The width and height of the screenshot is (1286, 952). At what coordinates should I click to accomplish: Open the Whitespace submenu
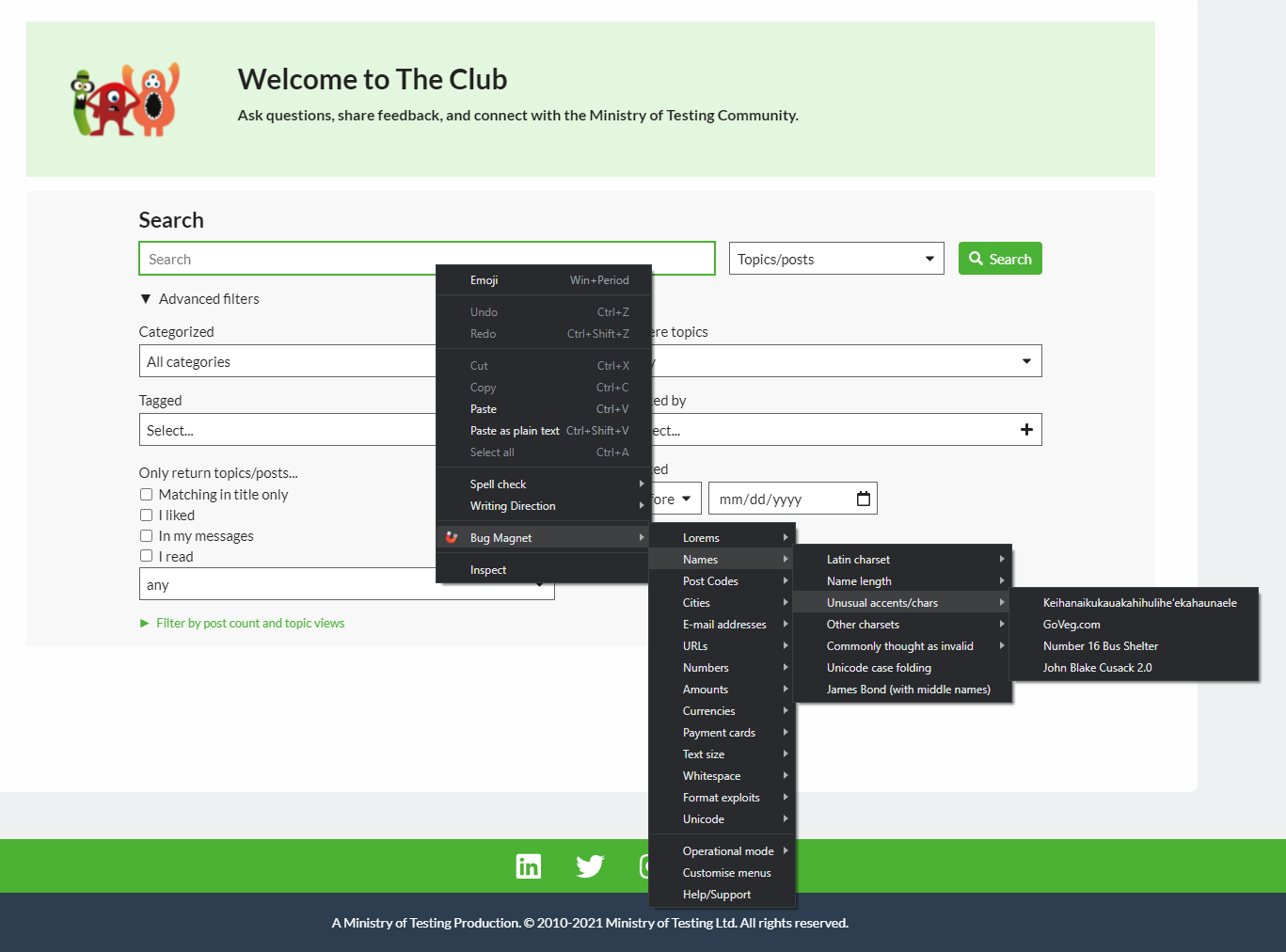coord(722,776)
